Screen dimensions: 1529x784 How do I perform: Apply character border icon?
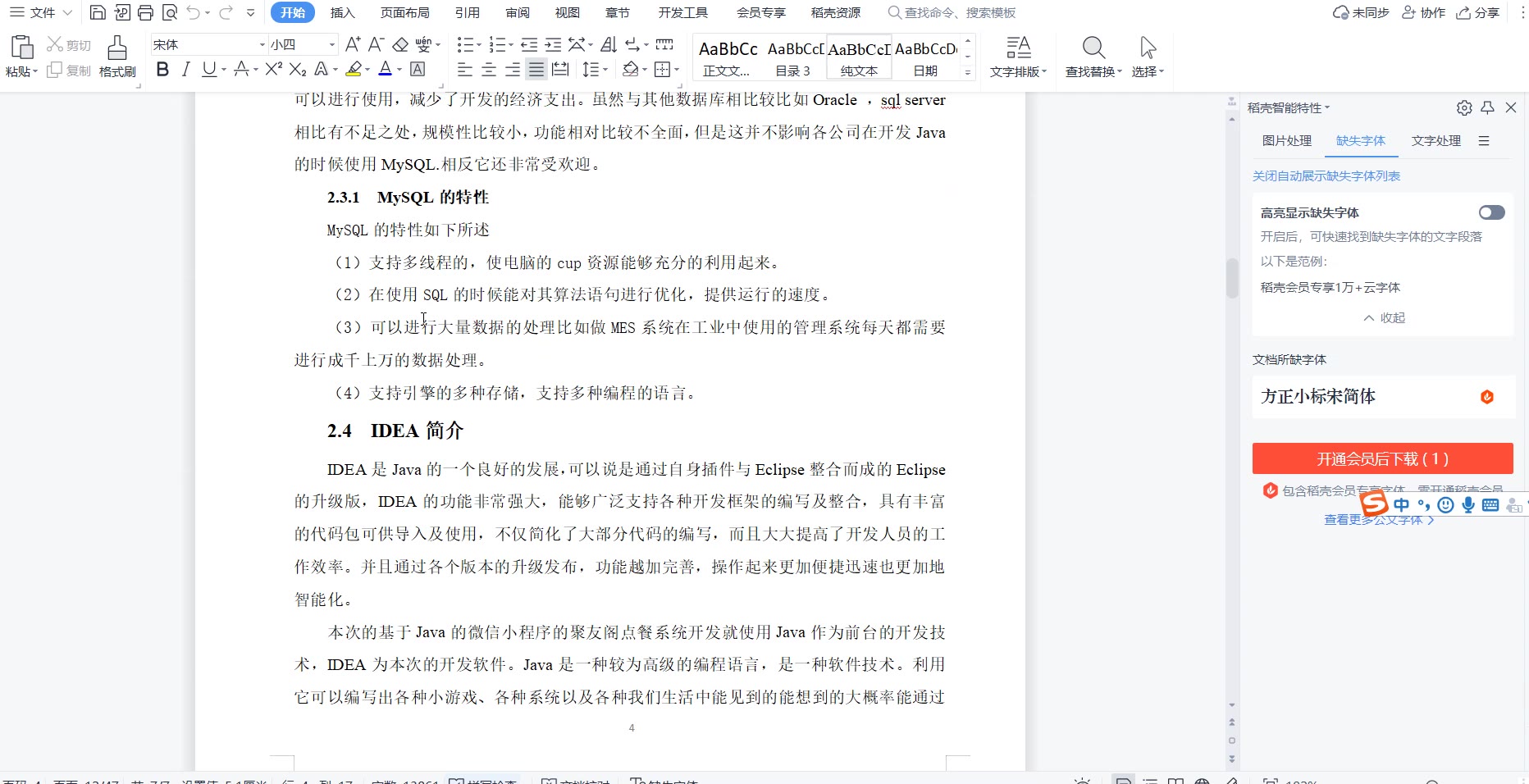[x=418, y=70]
